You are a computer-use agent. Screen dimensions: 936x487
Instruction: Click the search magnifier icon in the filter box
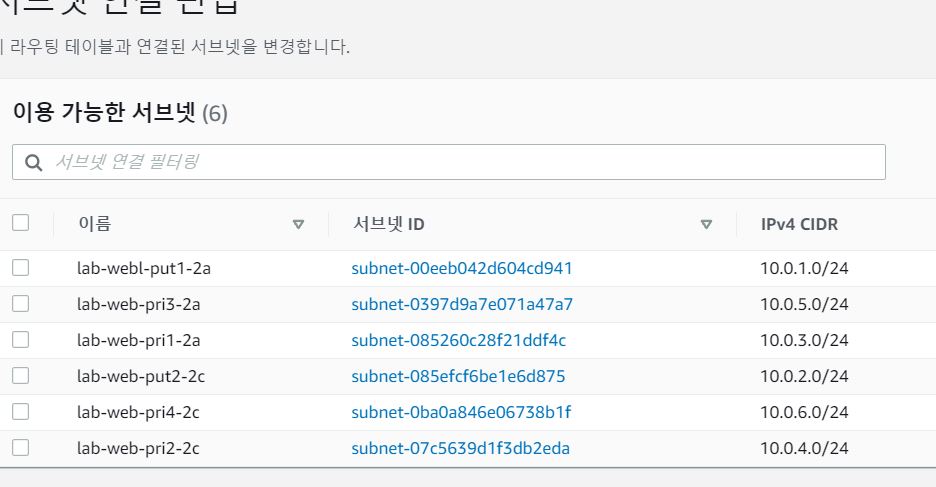(x=33, y=162)
